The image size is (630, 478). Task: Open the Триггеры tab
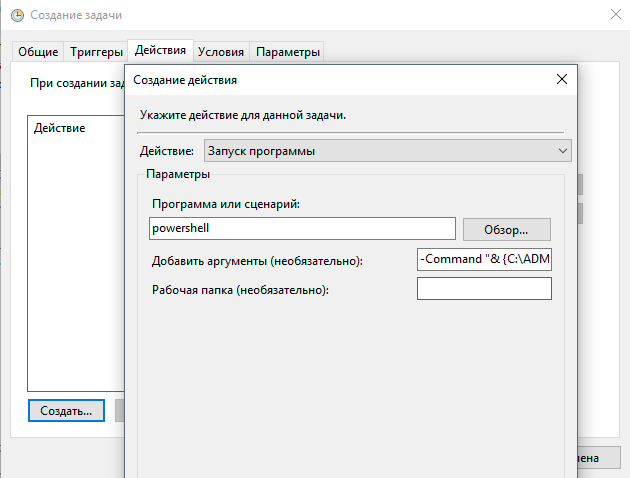[97, 52]
